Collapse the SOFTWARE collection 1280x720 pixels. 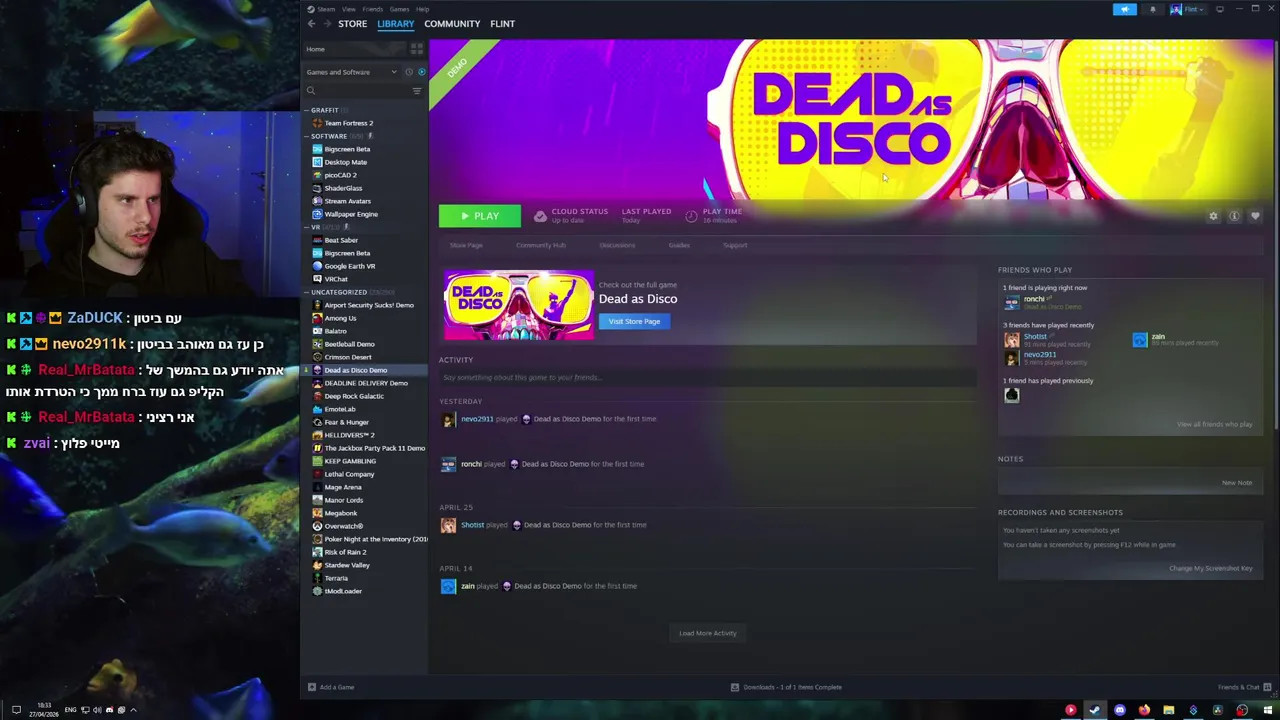(x=305, y=136)
